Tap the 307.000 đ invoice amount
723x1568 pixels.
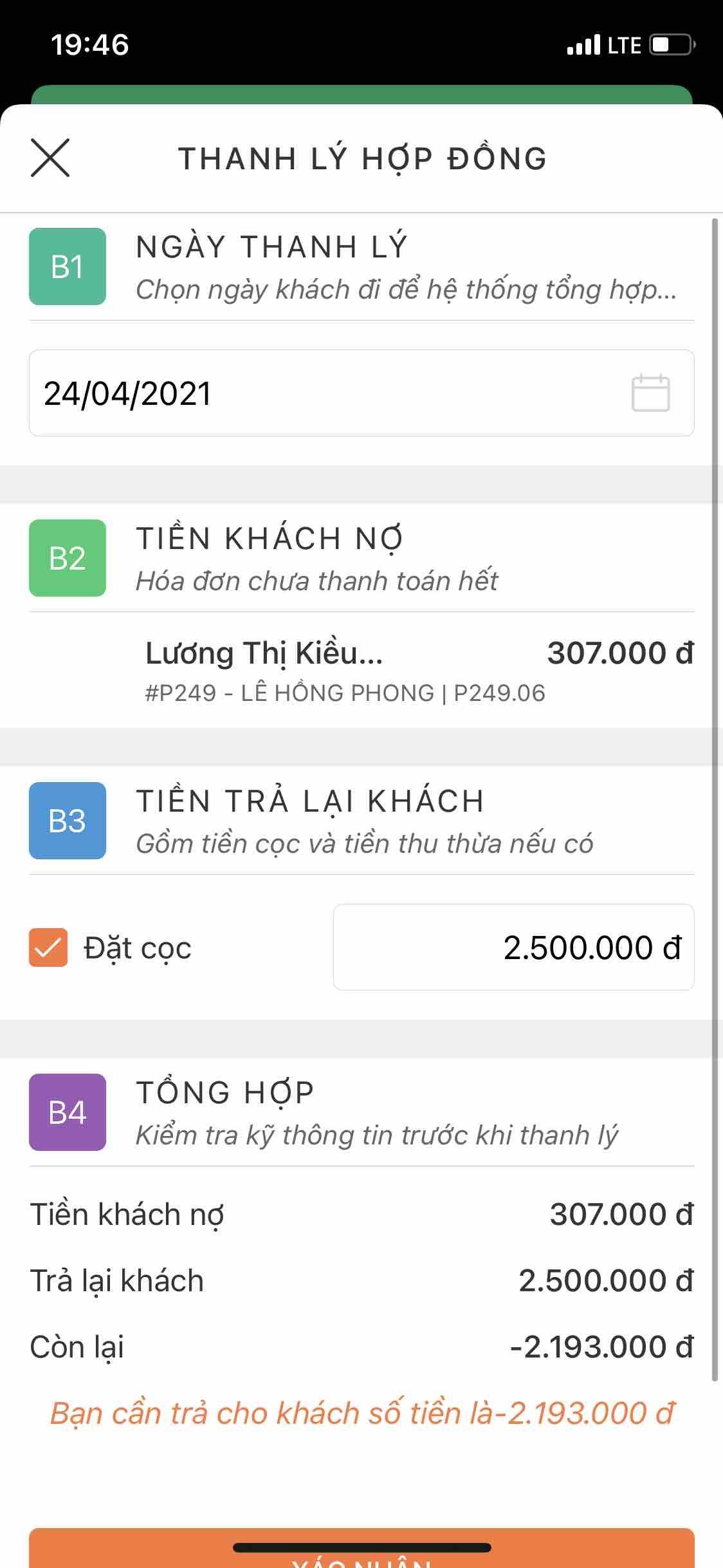click(x=620, y=653)
